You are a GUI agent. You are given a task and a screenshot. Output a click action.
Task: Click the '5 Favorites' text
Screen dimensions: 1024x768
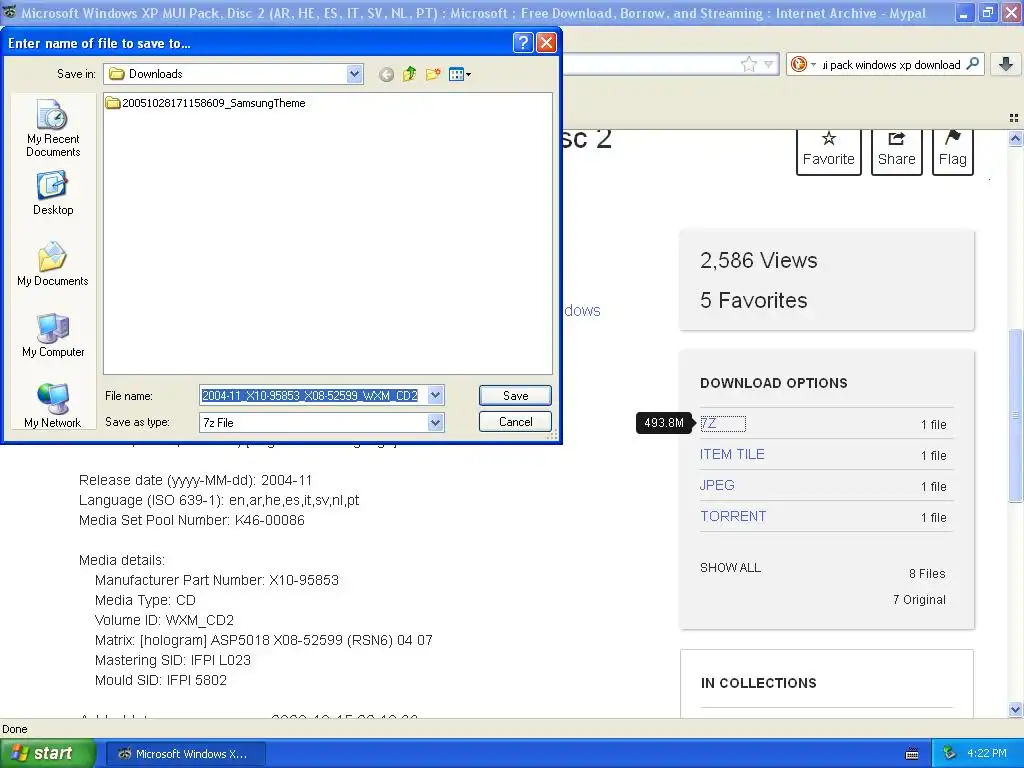(754, 300)
